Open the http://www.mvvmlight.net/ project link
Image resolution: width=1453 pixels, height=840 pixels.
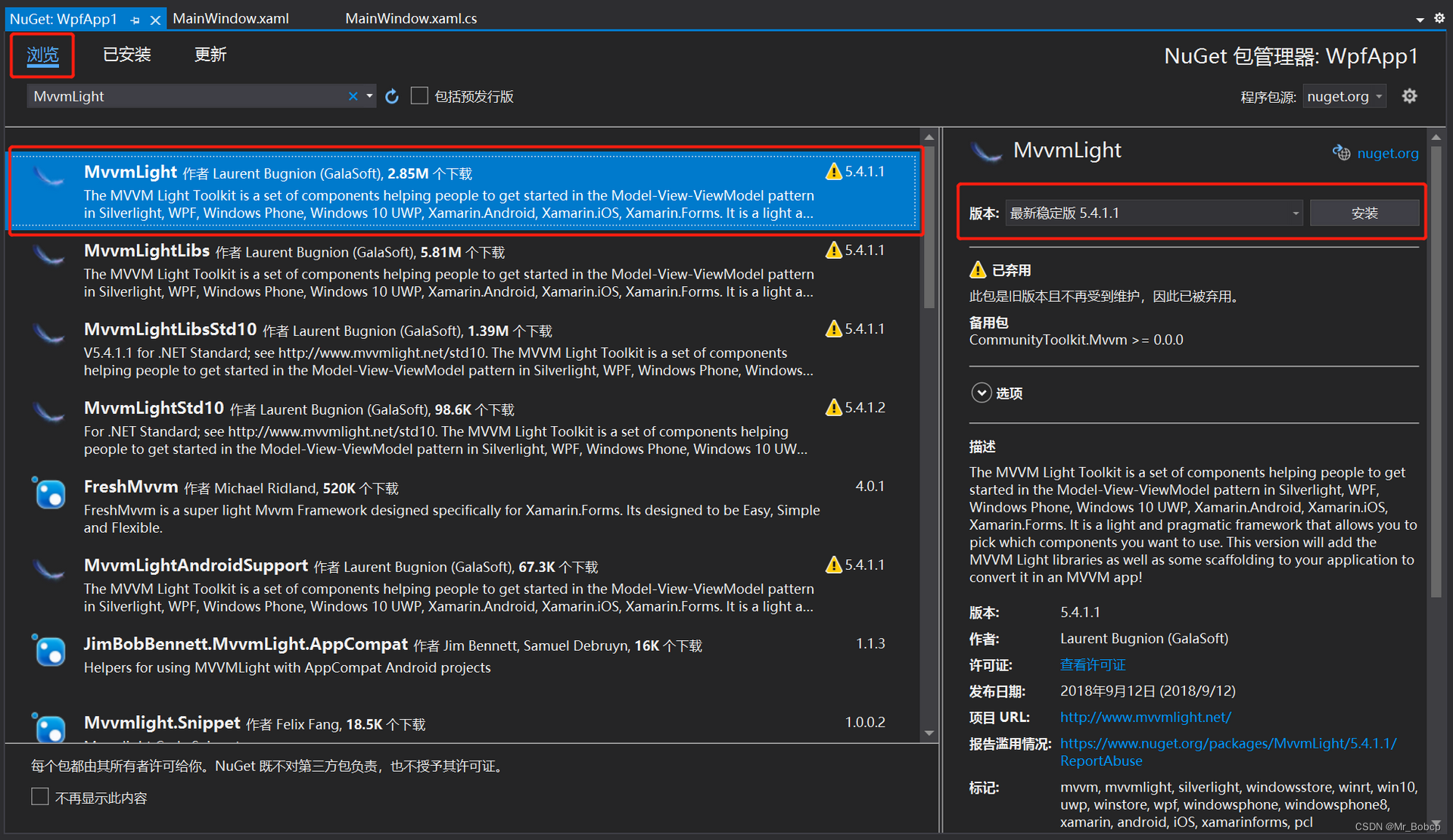tap(1145, 717)
